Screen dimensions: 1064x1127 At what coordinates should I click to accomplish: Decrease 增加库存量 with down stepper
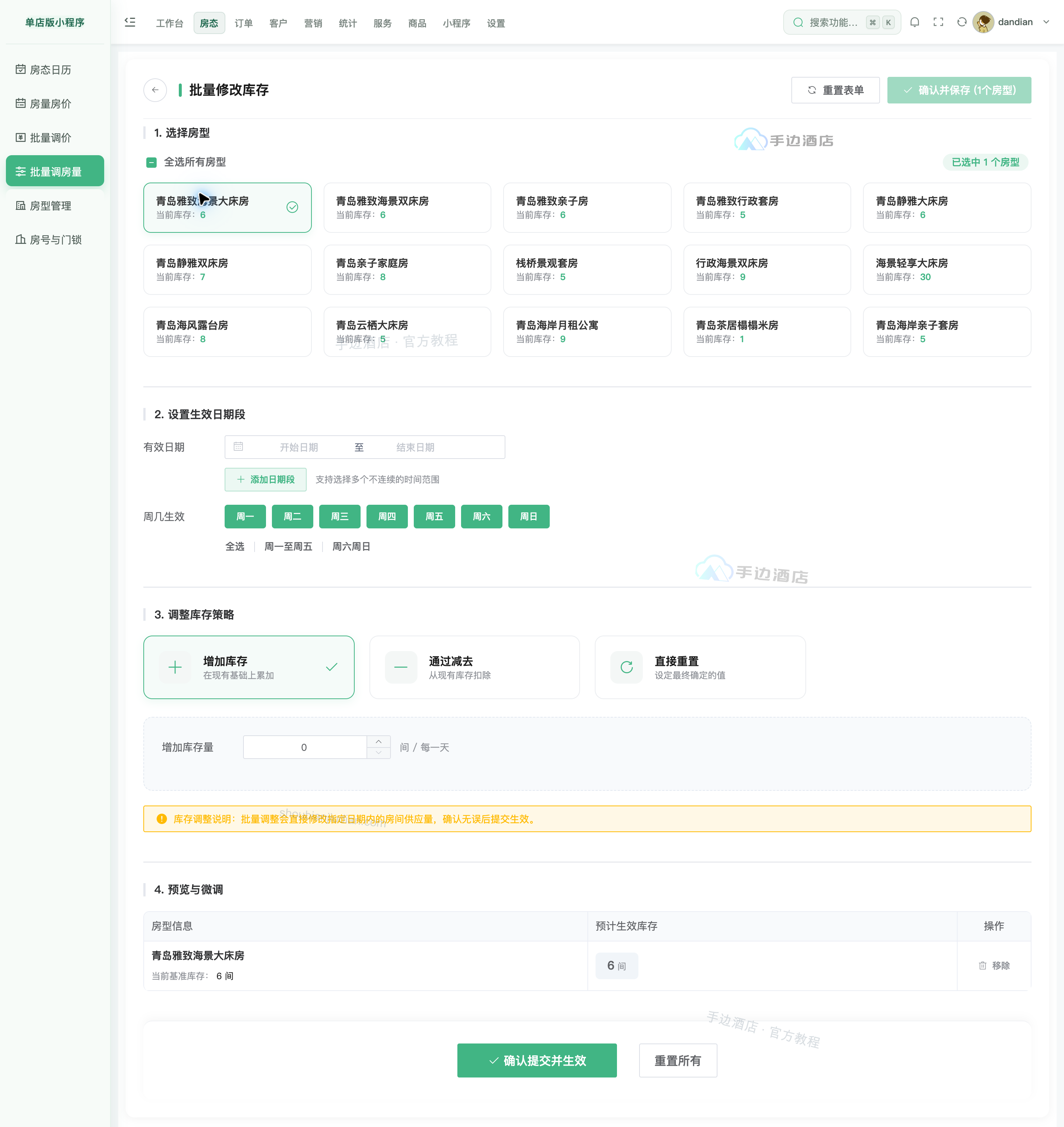(x=378, y=753)
